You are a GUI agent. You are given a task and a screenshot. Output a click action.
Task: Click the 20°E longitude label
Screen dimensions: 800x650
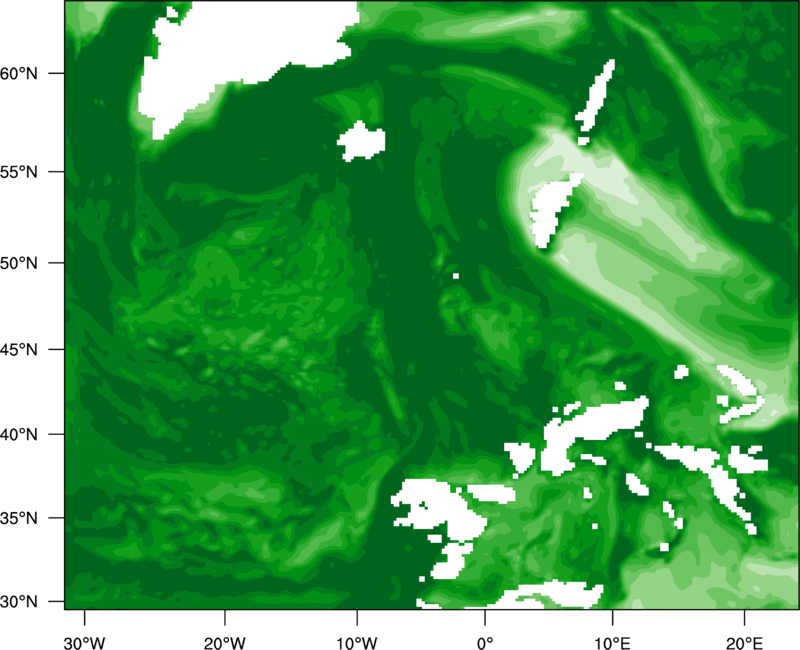point(744,643)
